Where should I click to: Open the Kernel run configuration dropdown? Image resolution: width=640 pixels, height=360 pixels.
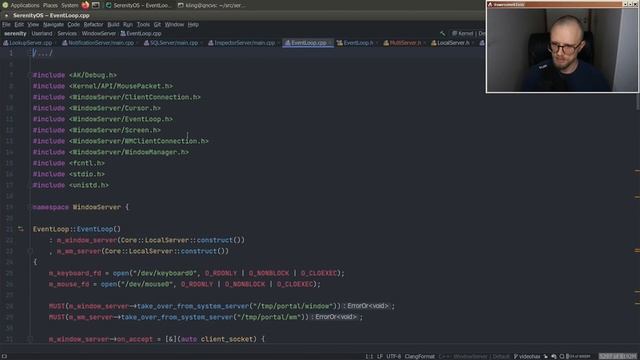(x=468, y=33)
